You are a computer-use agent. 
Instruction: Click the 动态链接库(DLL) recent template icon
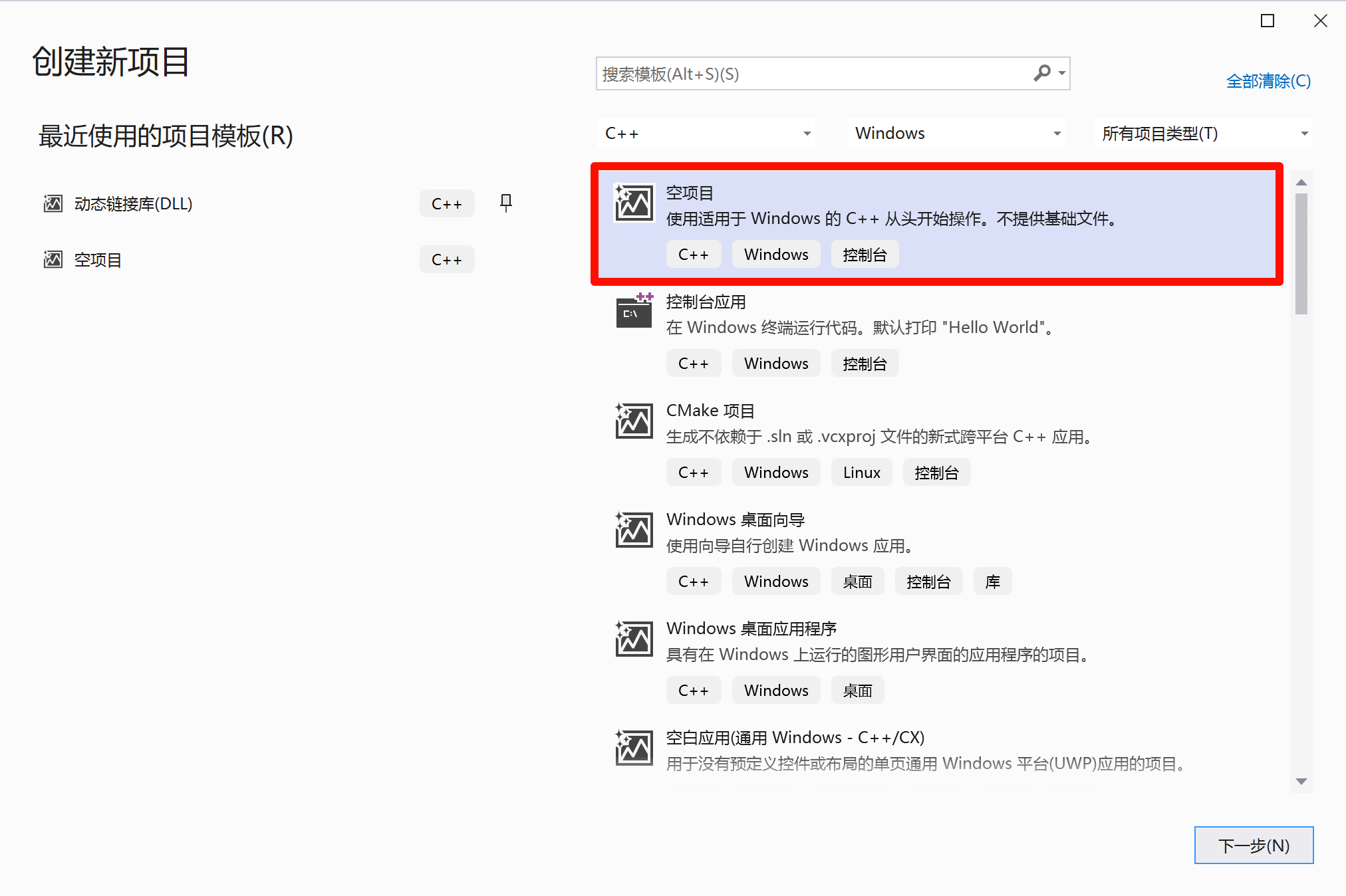point(53,203)
